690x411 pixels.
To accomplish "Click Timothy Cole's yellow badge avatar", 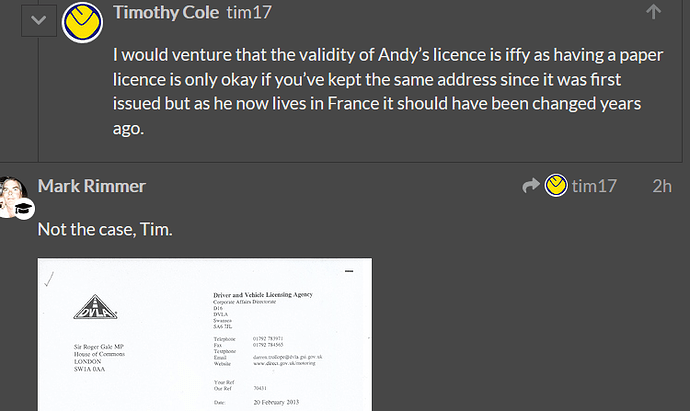I will 83,21.
